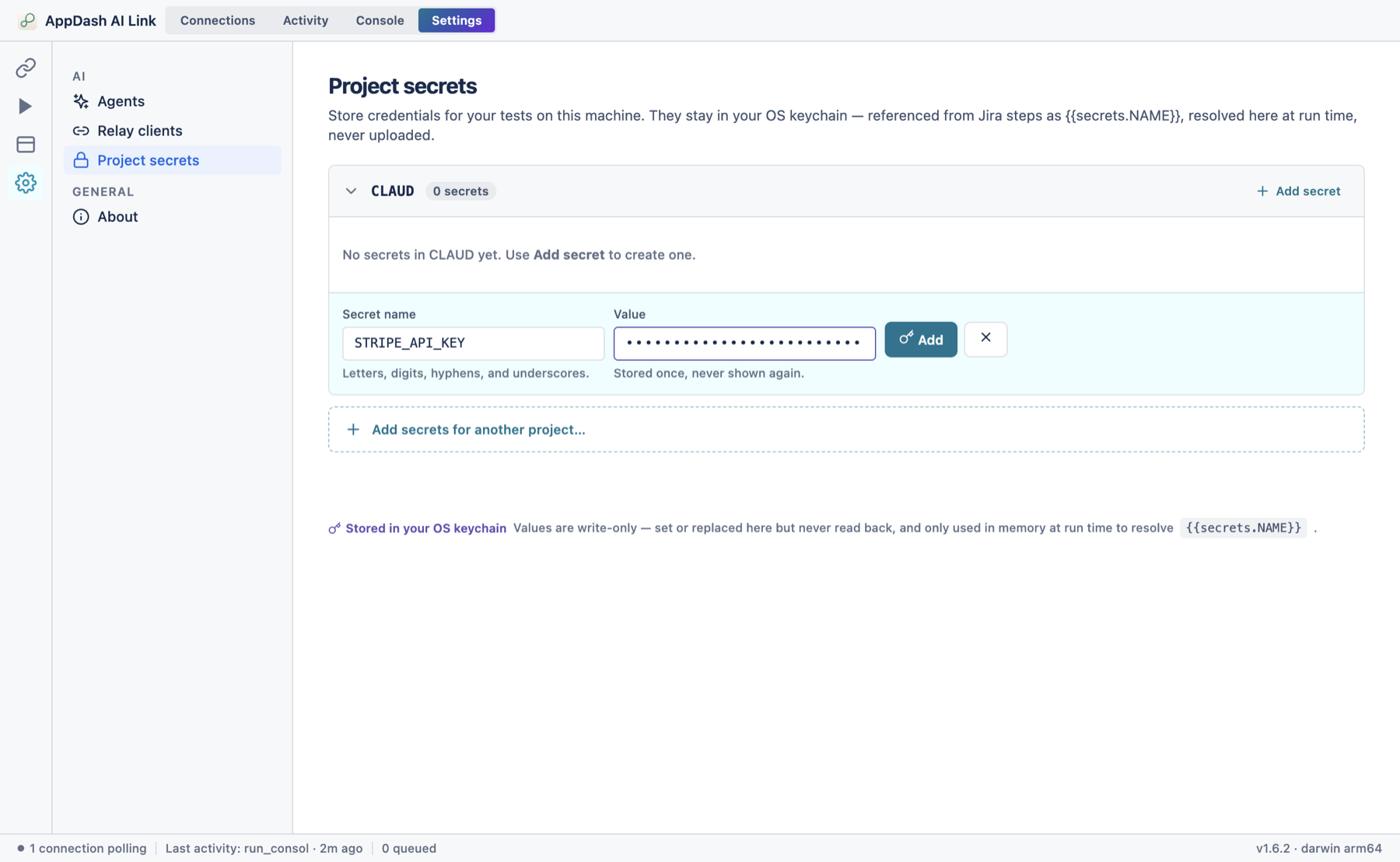Click Add secrets for another project

pos(846,429)
